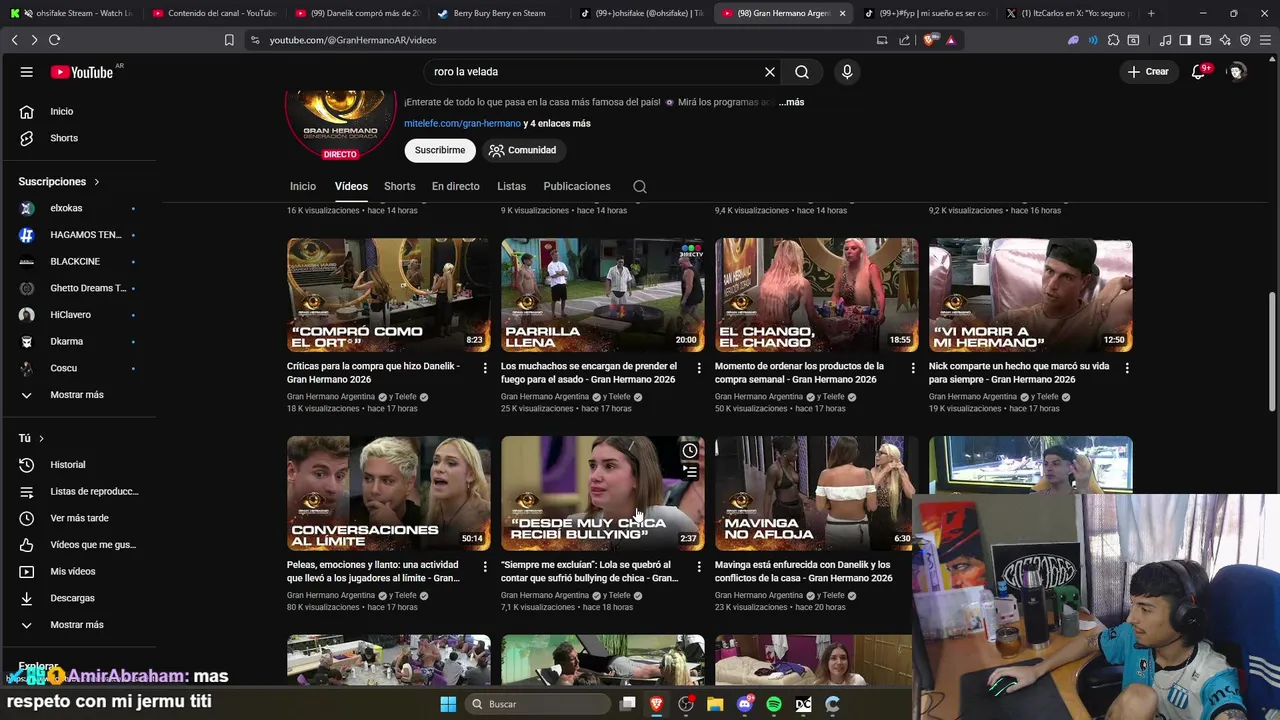Open the browser main menu

coord(1265,40)
